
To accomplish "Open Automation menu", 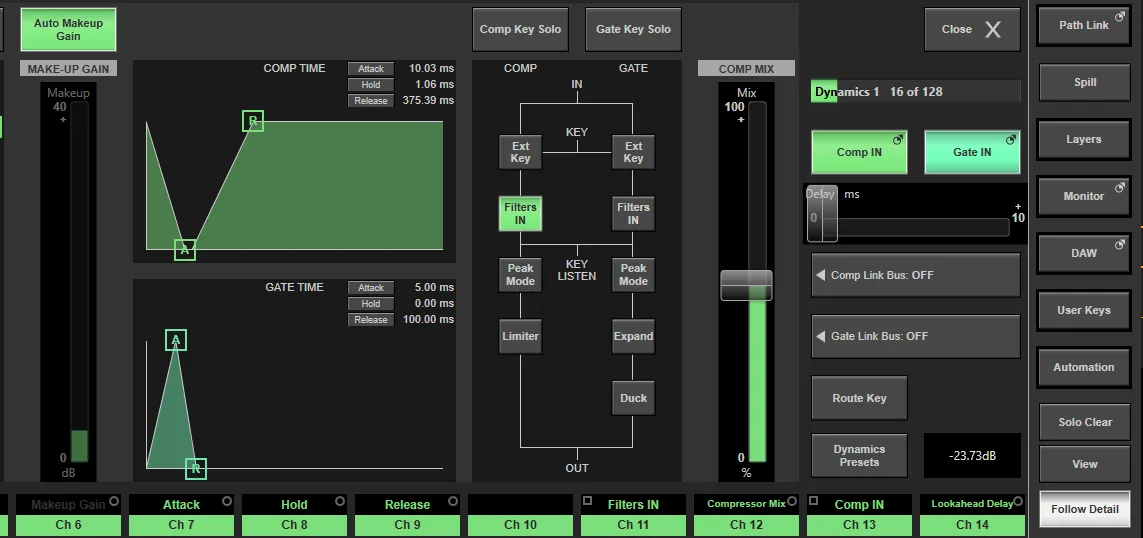I will [x=1084, y=367].
